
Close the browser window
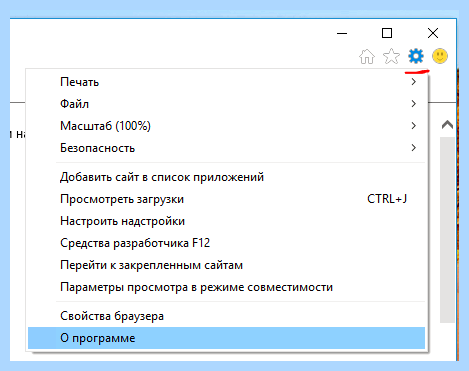(x=433, y=33)
